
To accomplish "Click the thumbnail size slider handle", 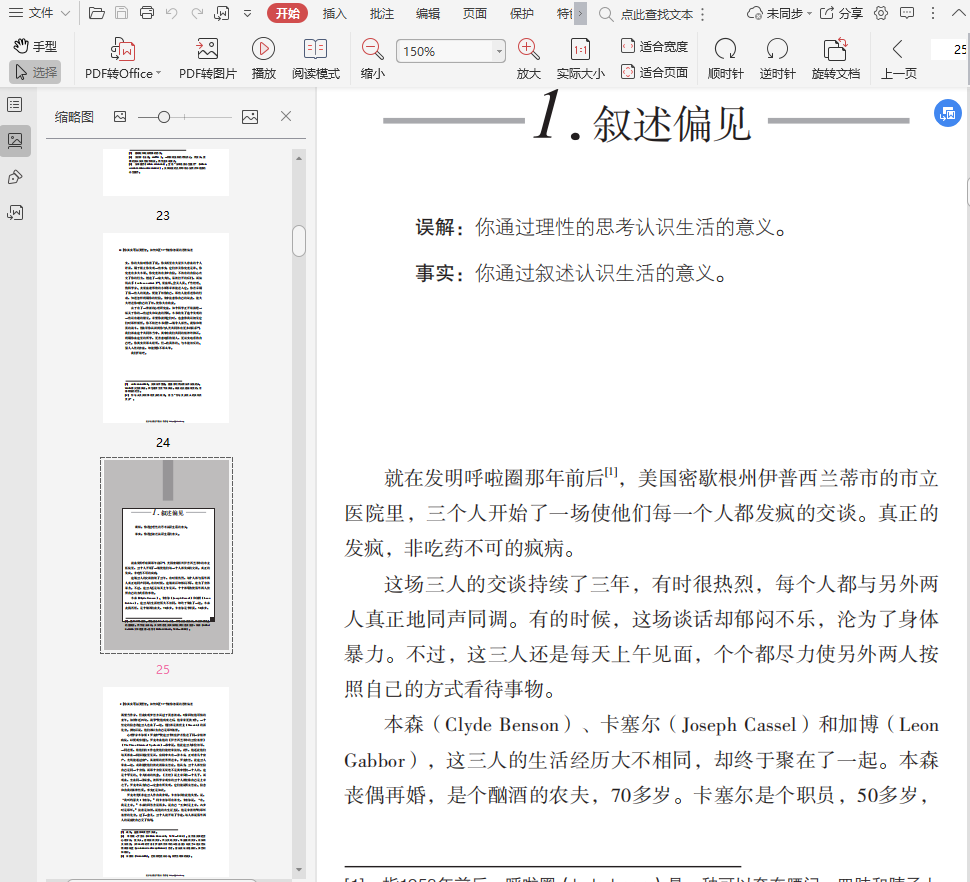I will tap(163, 117).
